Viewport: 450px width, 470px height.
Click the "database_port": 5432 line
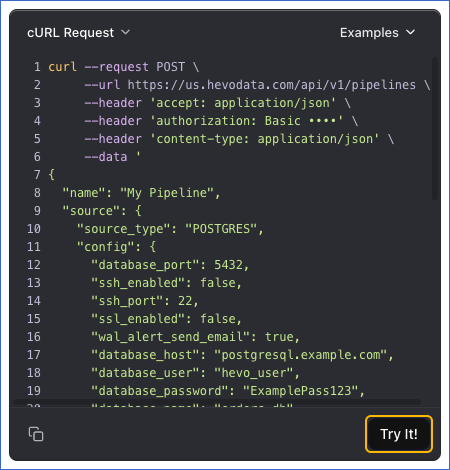(170, 265)
